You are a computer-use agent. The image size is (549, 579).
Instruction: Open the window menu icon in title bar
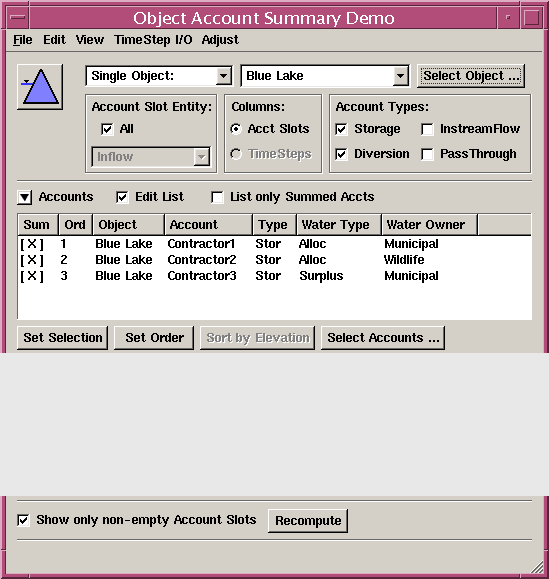18,18
